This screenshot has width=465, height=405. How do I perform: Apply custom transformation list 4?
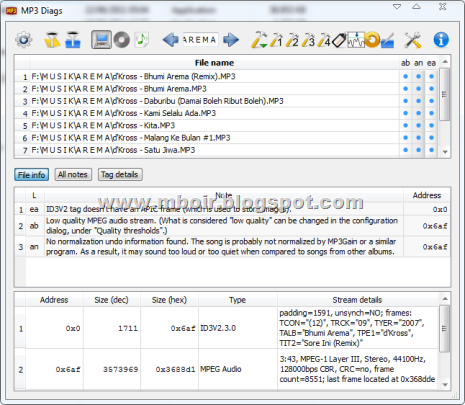[x=324, y=40]
